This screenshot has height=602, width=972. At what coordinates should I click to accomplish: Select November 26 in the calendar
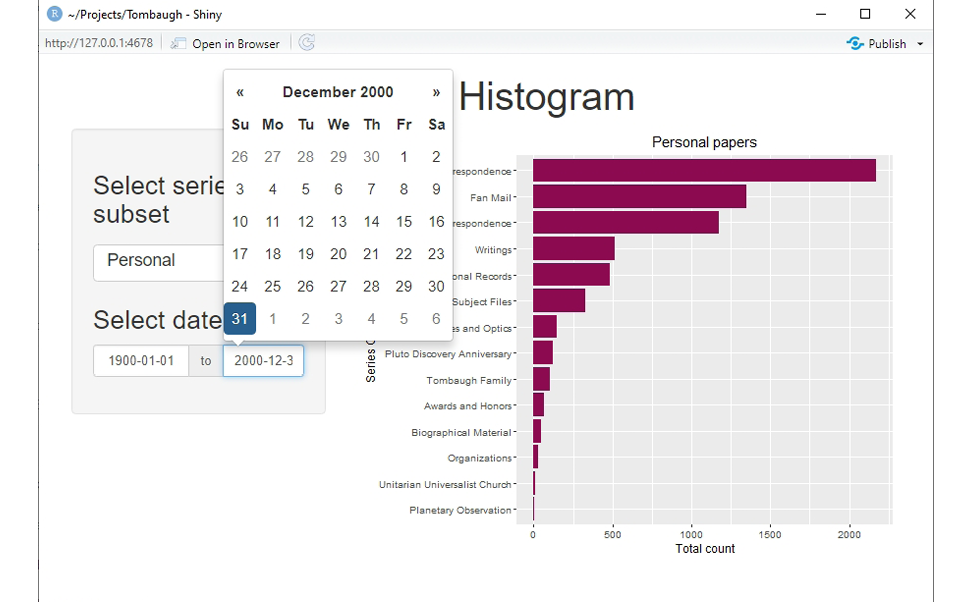[x=240, y=157]
